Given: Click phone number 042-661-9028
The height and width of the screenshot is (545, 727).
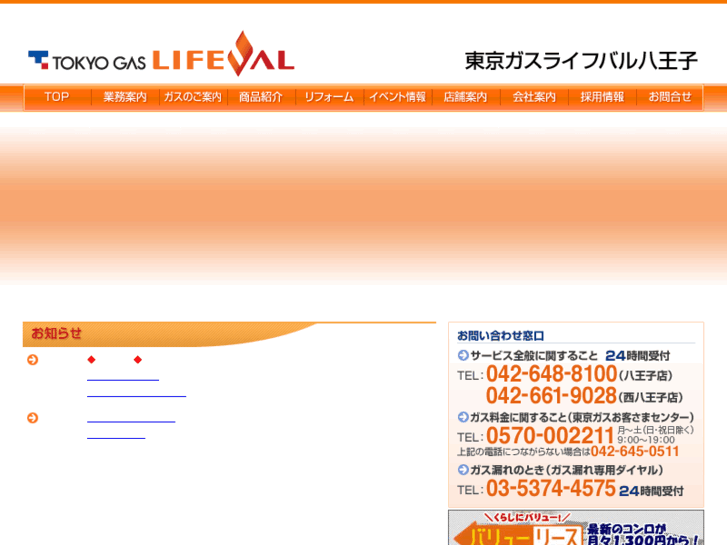Looking at the screenshot, I should click(551, 396).
